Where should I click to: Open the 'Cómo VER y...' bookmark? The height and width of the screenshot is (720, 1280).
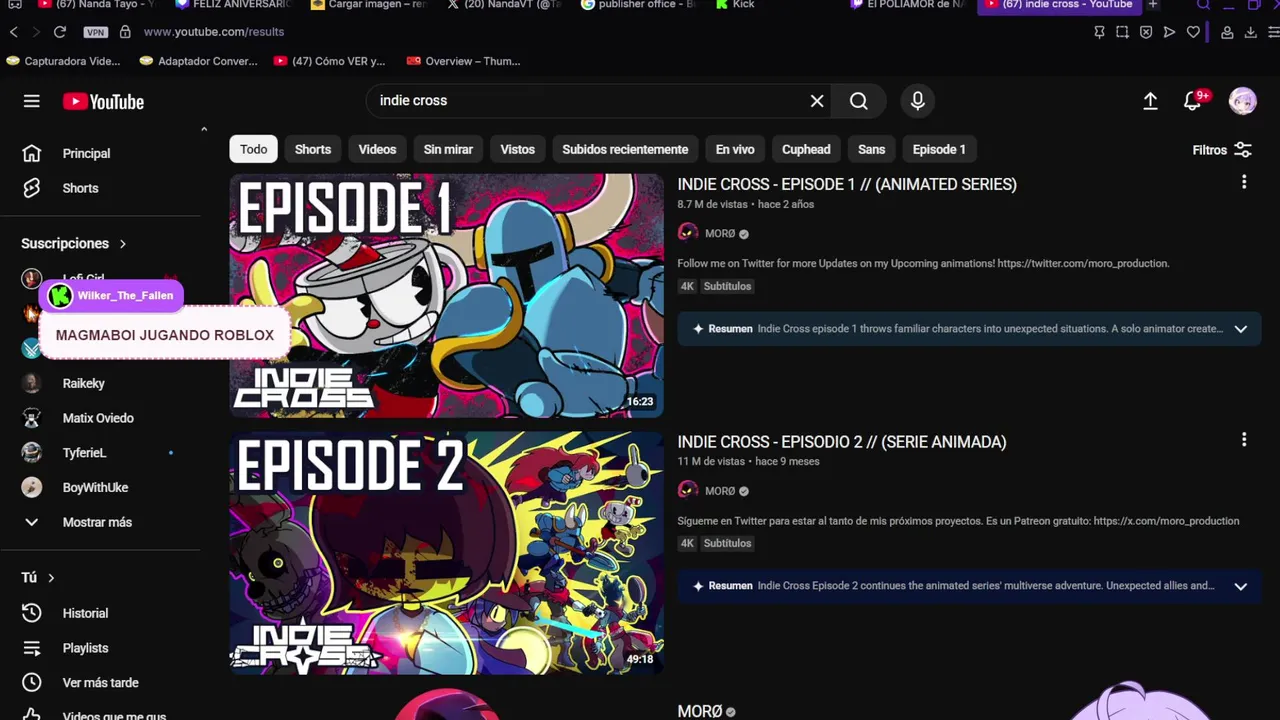pyautogui.click(x=329, y=61)
